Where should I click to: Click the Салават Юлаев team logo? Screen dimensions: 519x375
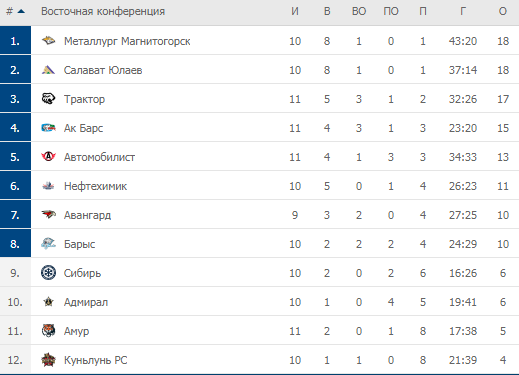[48, 70]
